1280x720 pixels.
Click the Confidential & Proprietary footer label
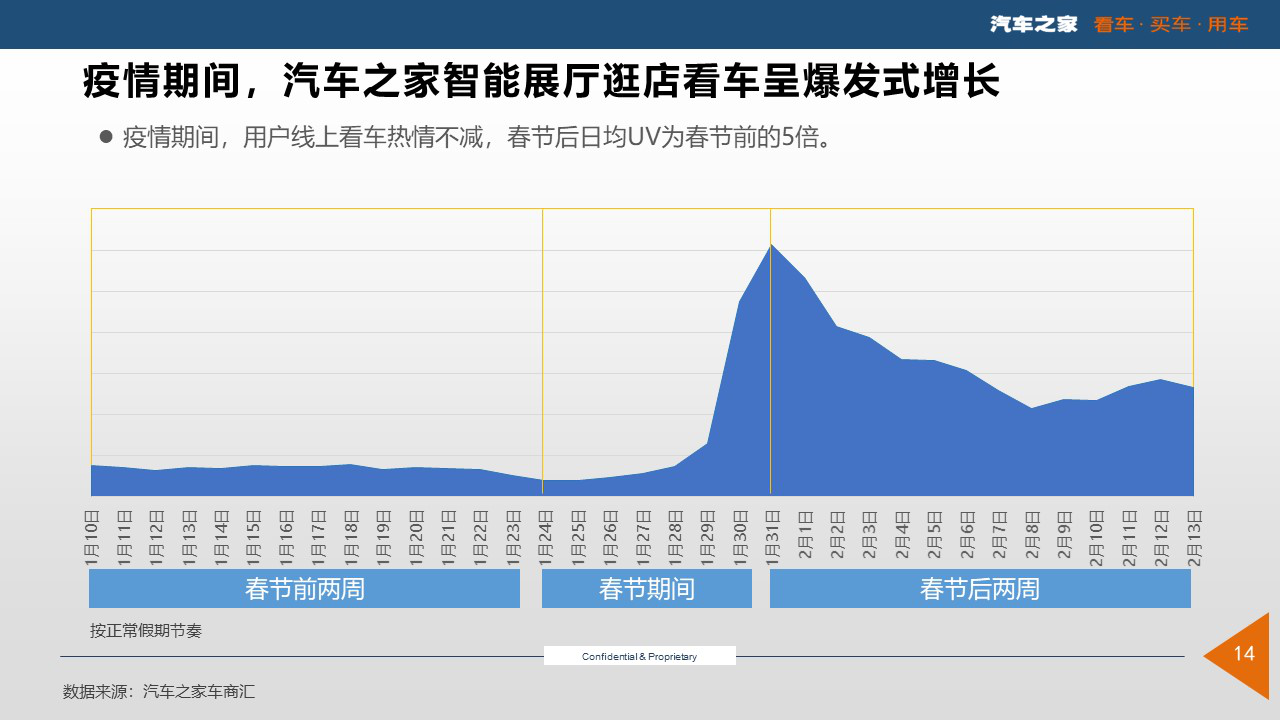[x=639, y=656]
